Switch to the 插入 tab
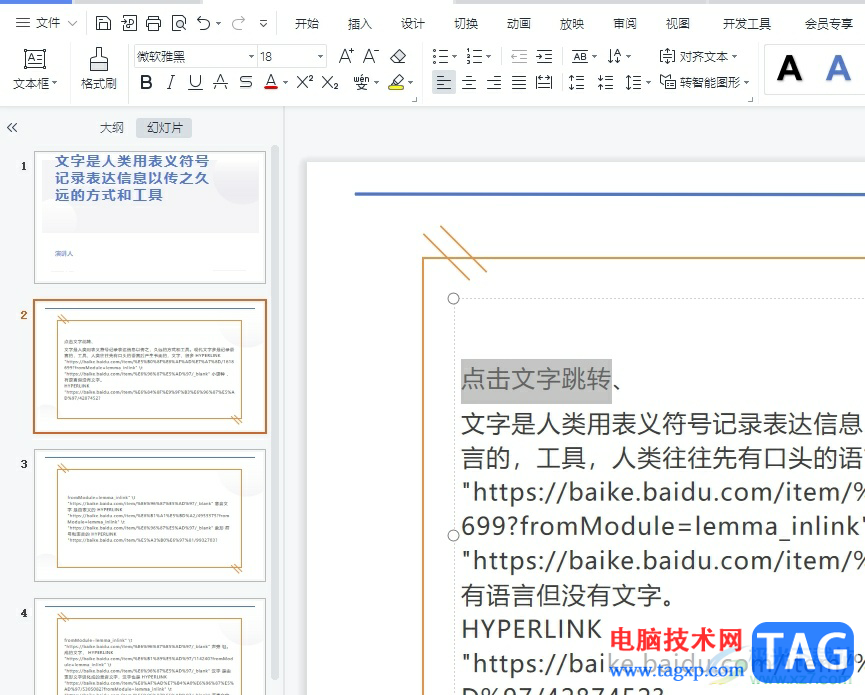This screenshot has width=865, height=695. point(360,24)
